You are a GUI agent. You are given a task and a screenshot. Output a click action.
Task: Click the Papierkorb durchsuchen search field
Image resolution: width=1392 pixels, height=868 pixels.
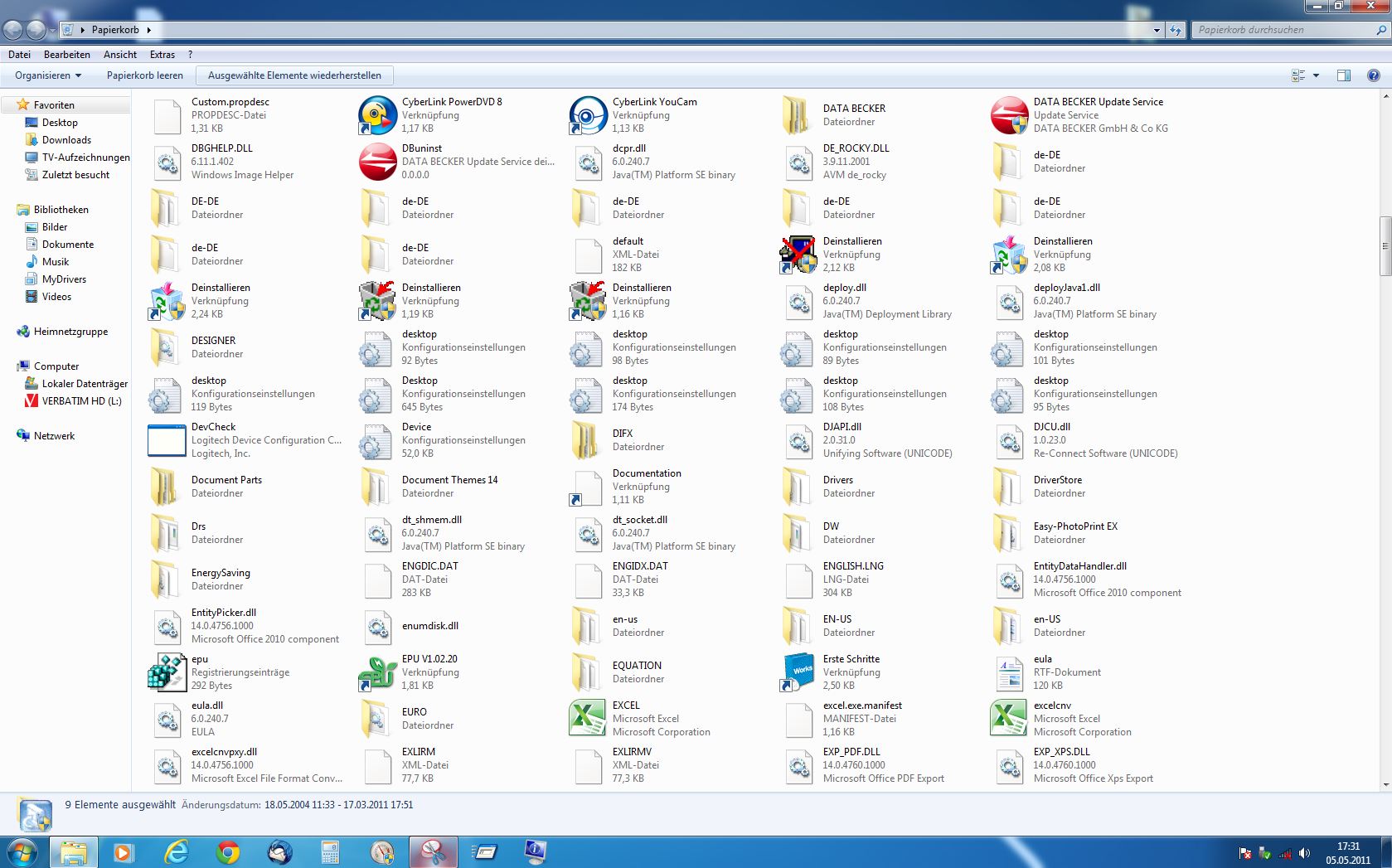1283,30
